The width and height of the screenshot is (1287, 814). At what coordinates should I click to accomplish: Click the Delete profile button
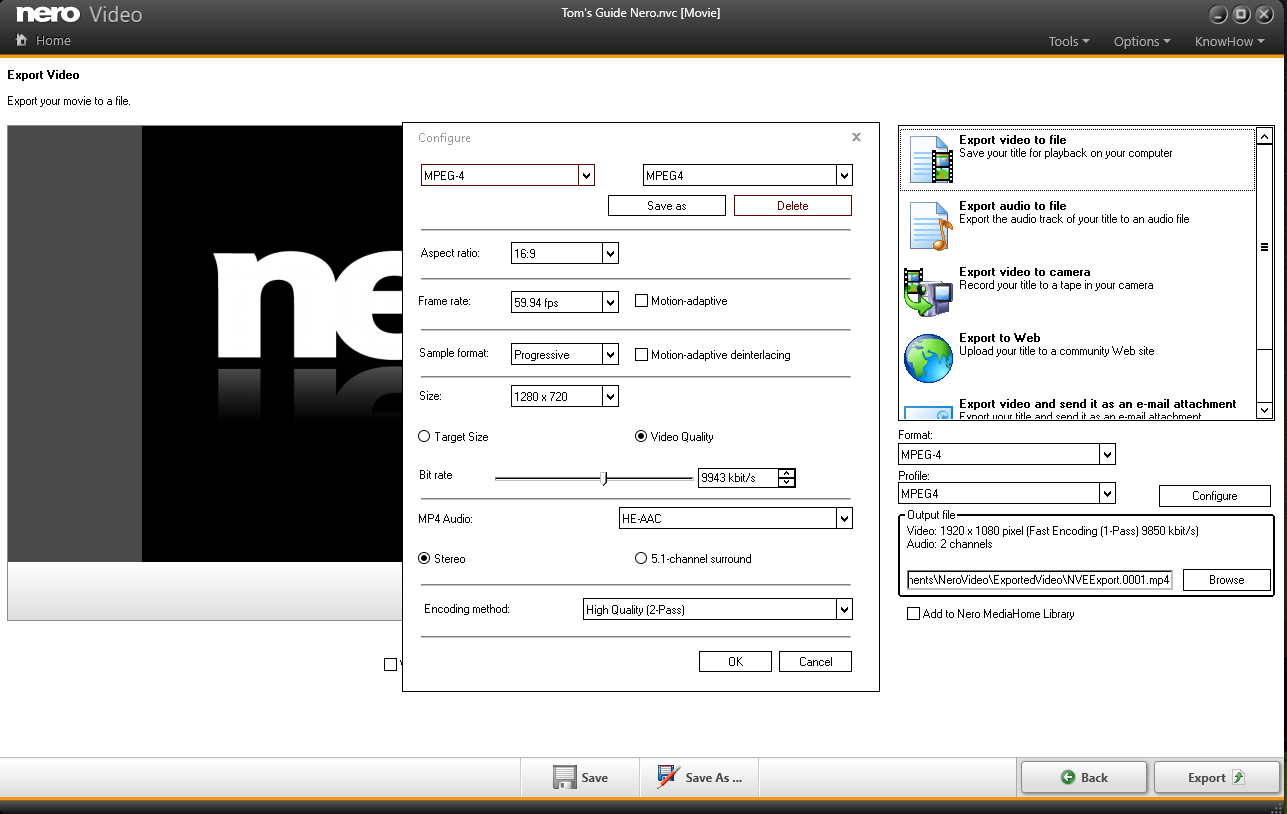pyautogui.click(x=793, y=206)
